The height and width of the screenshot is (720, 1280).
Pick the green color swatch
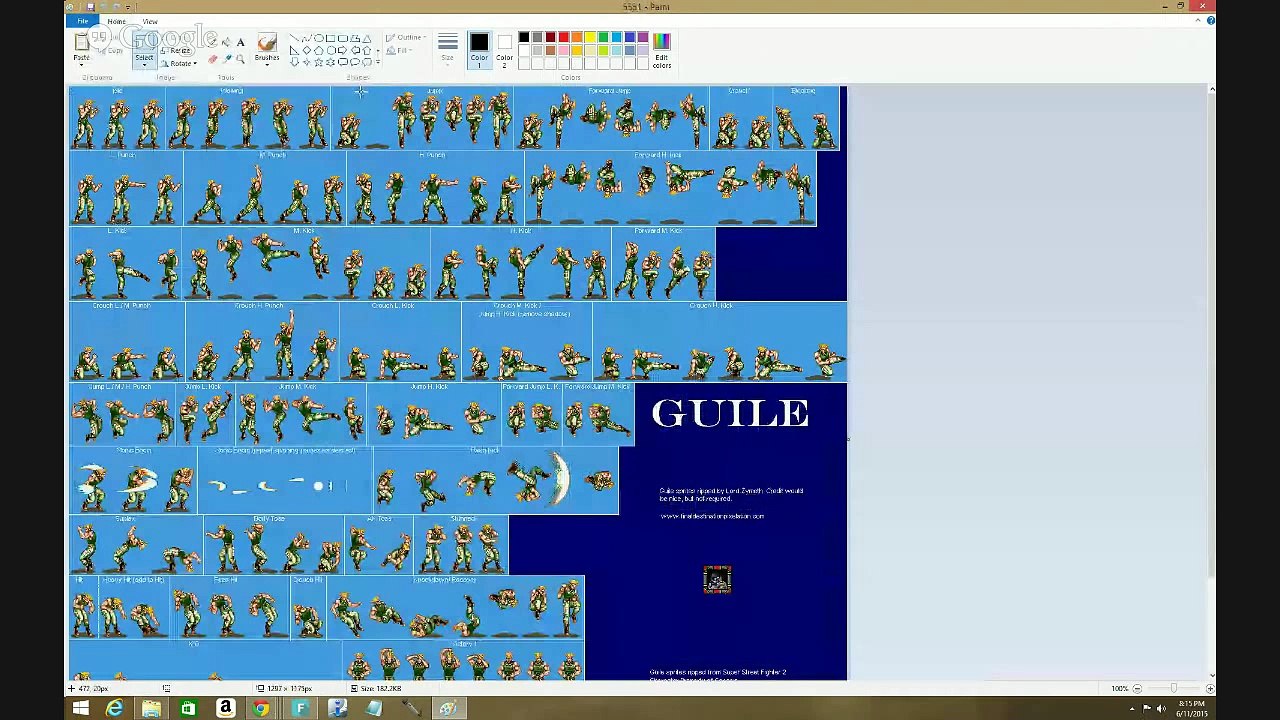pos(603,37)
